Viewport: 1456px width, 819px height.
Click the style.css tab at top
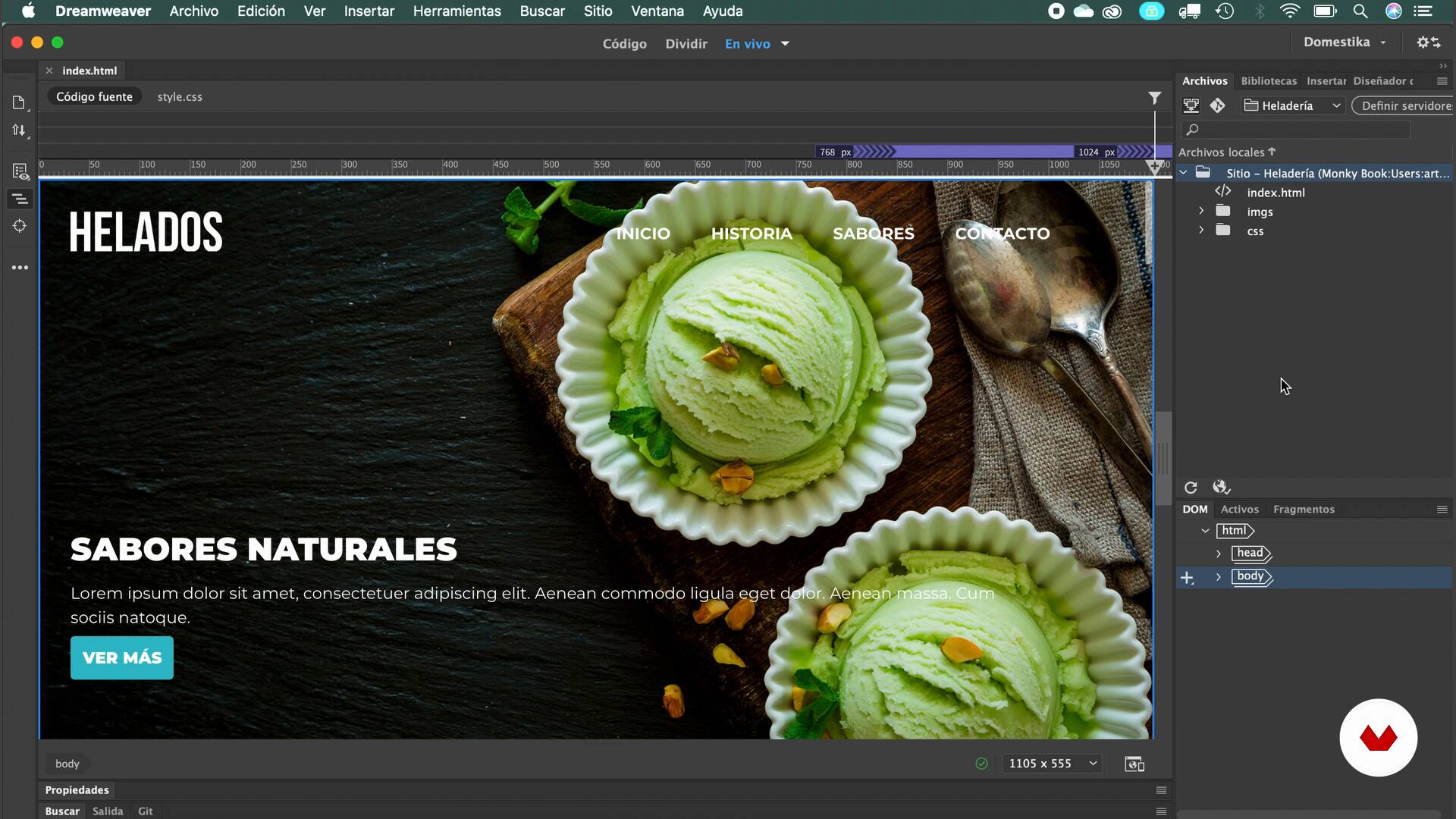pos(180,96)
